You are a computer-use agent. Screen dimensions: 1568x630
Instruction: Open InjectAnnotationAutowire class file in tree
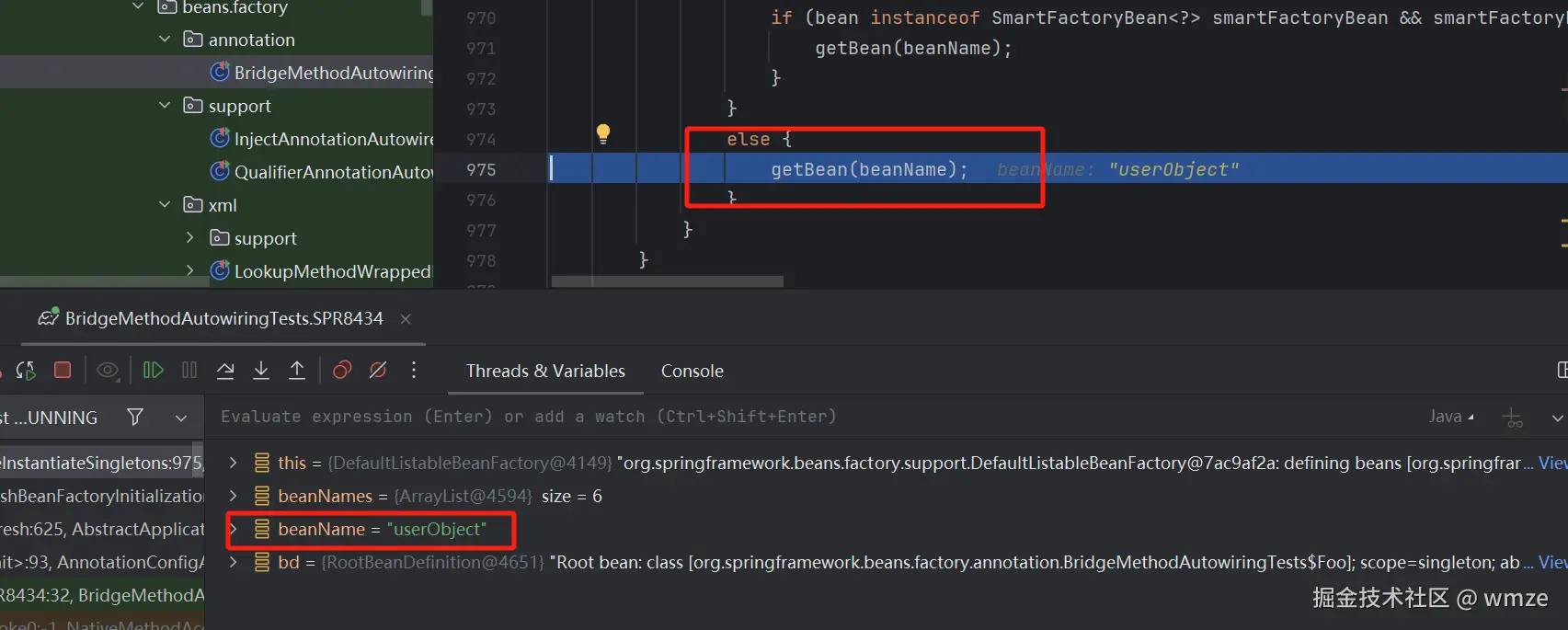point(333,139)
